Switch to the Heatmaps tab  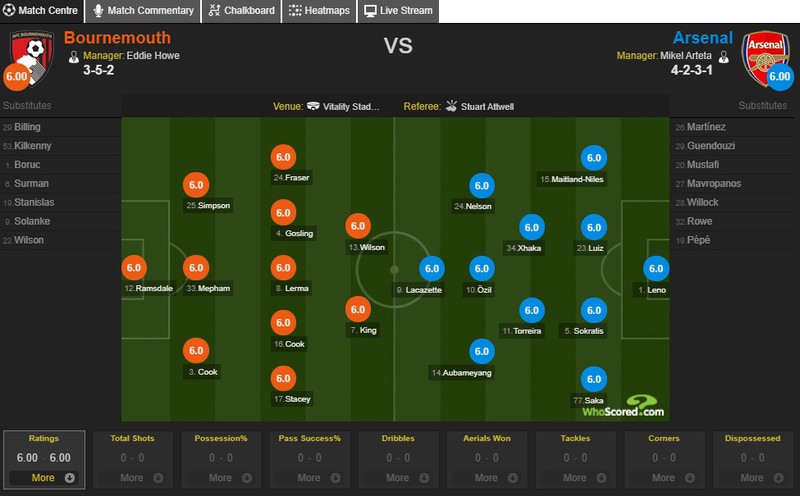pos(319,11)
